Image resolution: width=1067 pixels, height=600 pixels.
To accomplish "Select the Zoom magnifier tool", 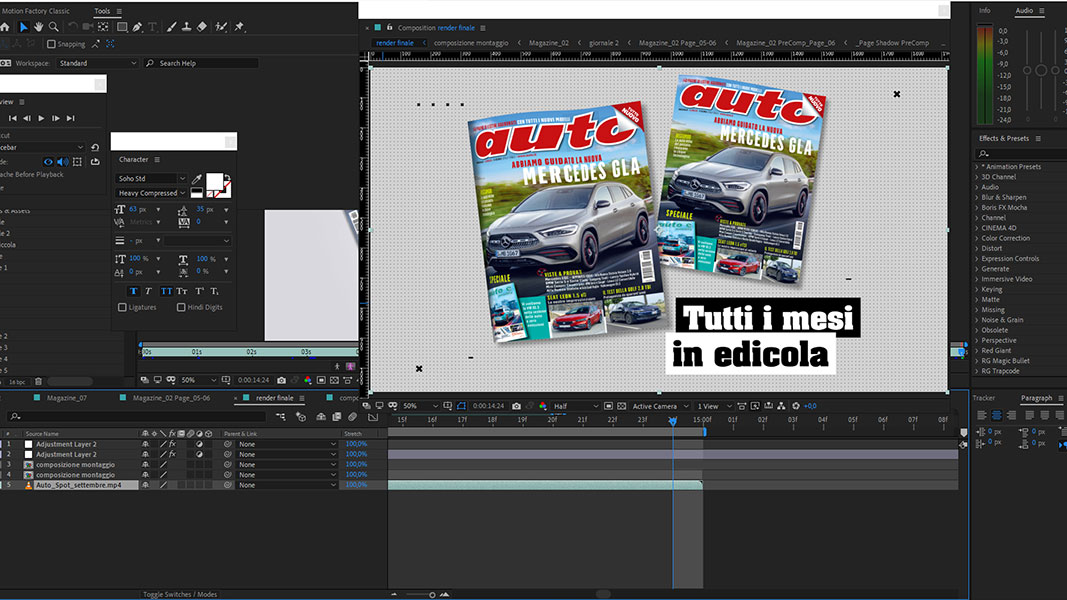I will (x=54, y=27).
